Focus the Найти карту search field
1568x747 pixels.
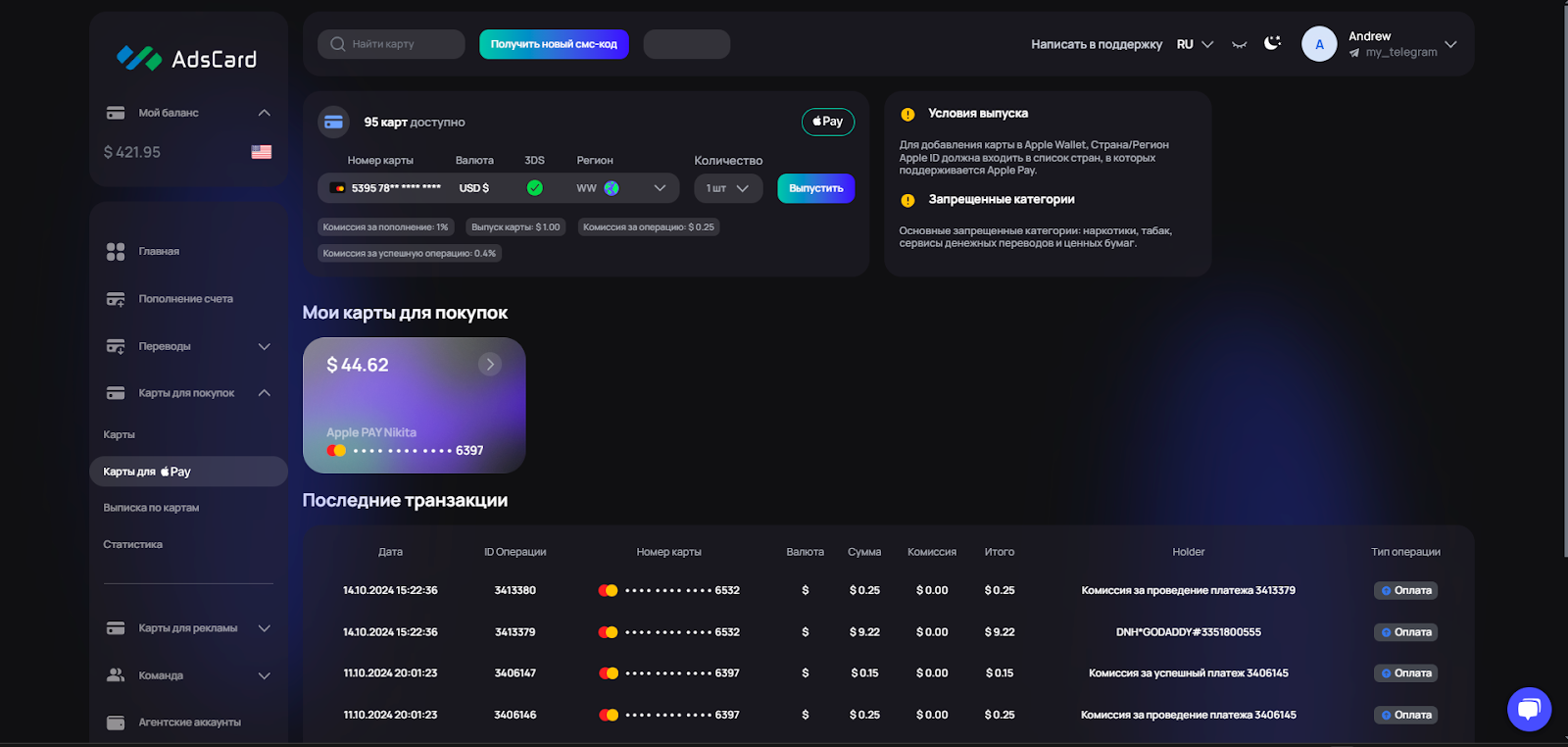pyautogui.click(x=391, y=44)
